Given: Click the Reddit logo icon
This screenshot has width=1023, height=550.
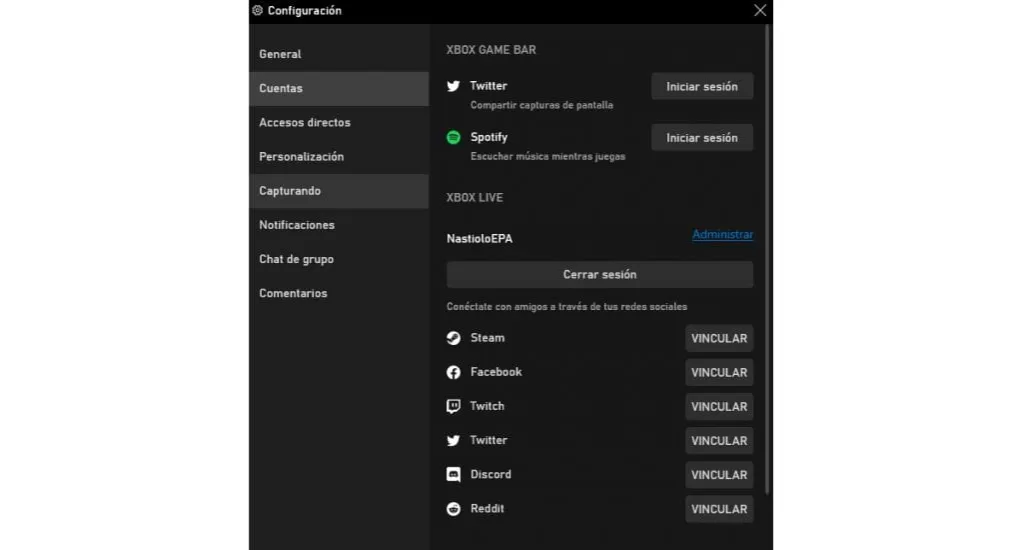Looking at the screenshot, I should coord(453,509).
